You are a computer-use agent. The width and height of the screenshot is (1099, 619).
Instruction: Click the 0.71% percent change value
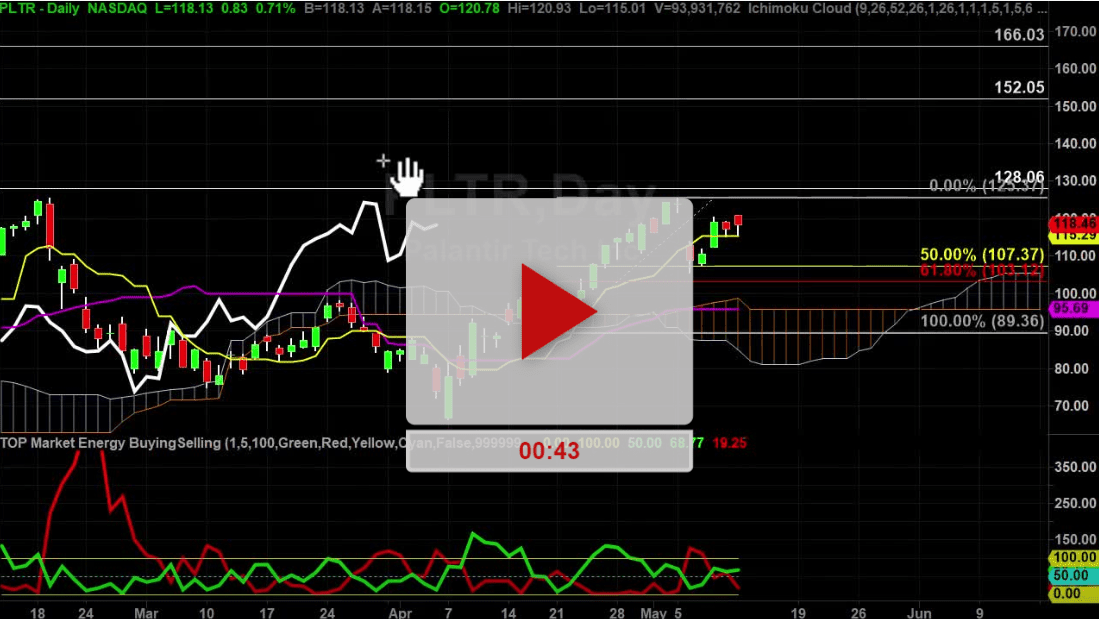275,8
